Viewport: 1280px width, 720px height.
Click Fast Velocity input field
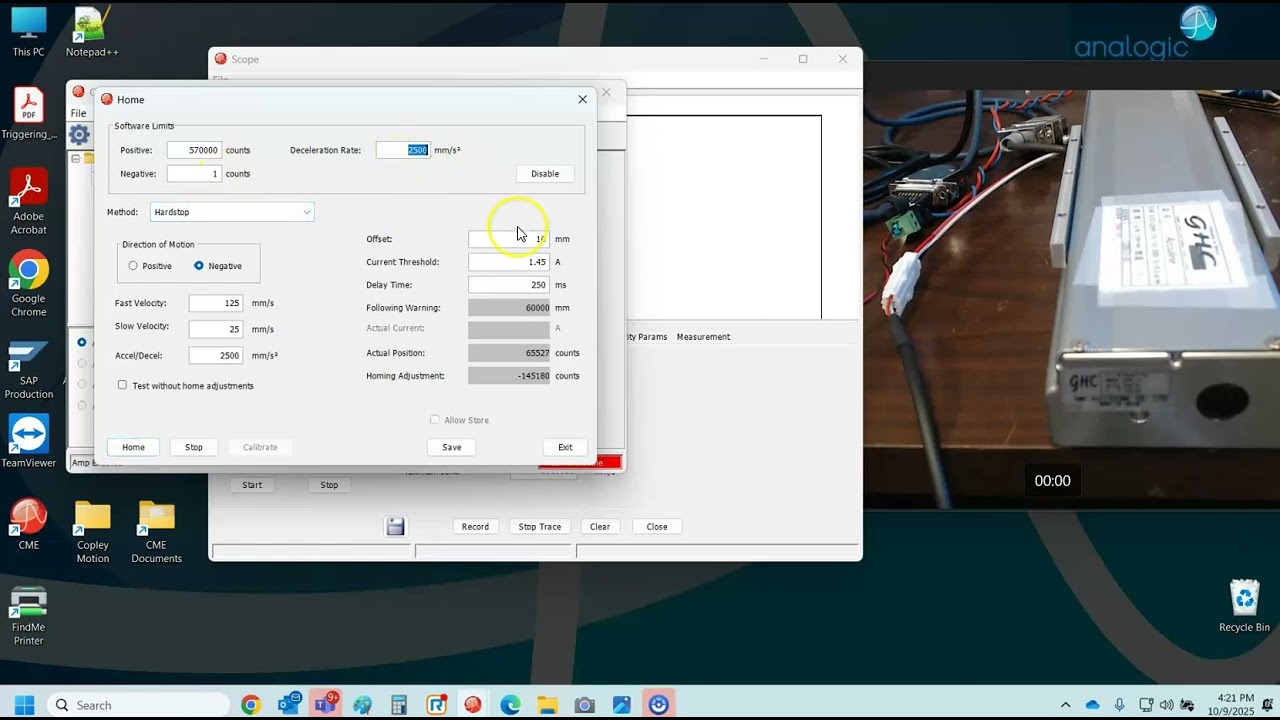point(216,303)
